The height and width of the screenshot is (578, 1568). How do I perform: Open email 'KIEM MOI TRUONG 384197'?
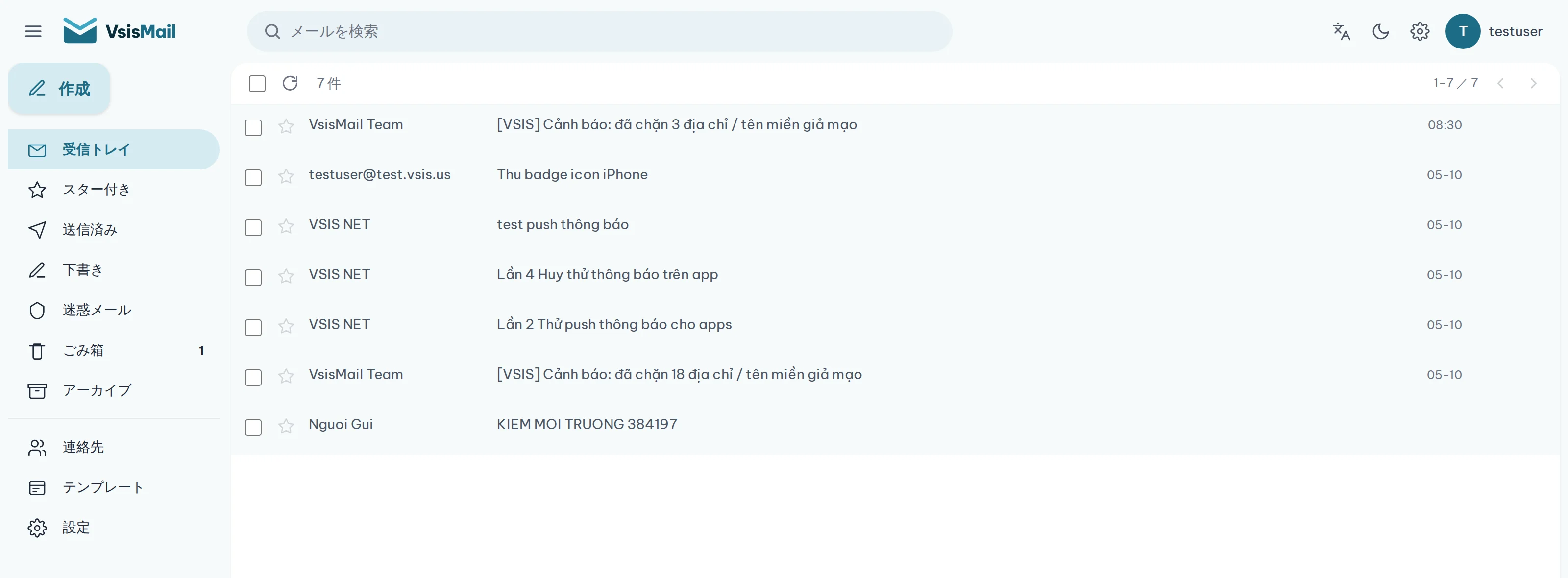click(587, 424)
